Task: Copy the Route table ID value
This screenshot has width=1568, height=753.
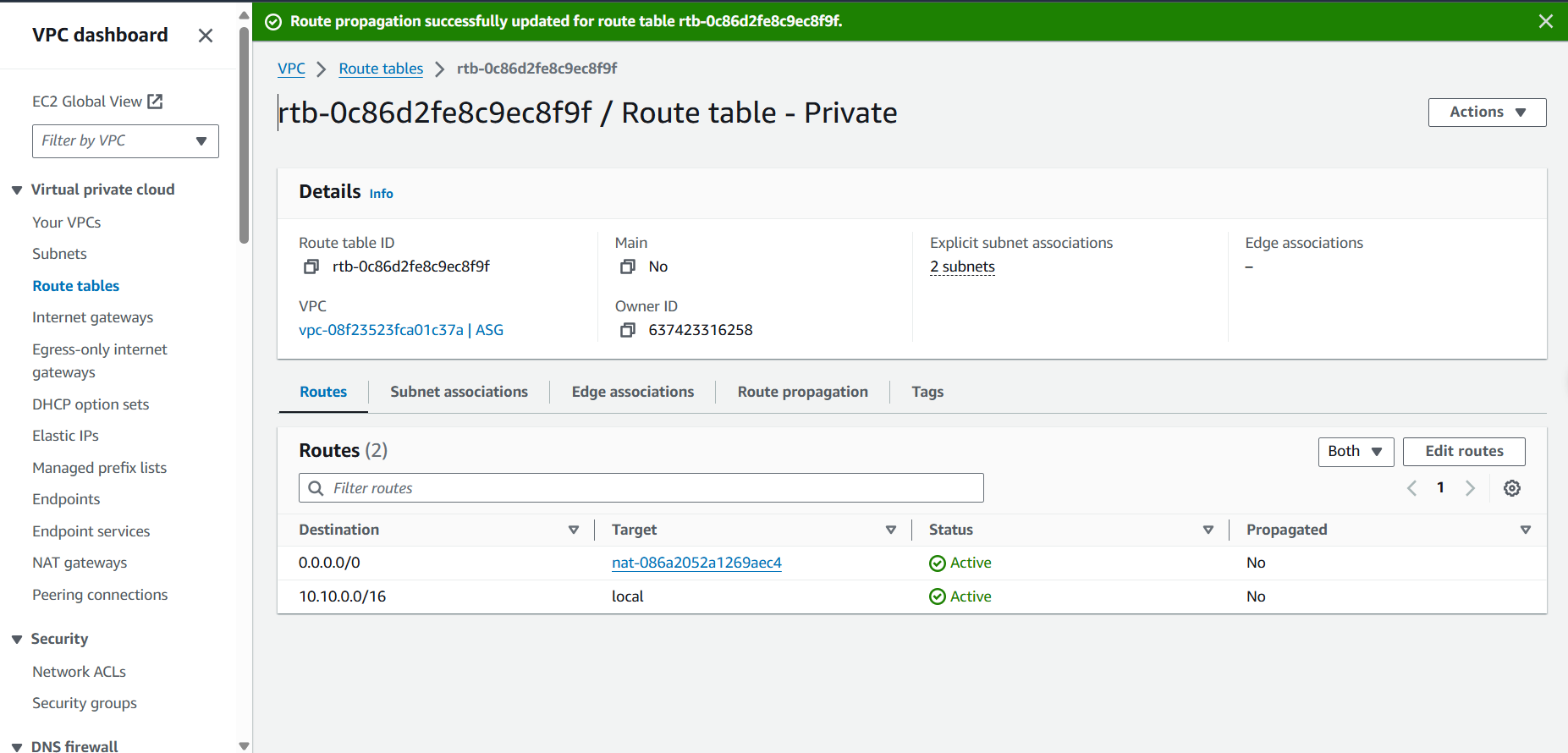Action: [x=311, y=267]
